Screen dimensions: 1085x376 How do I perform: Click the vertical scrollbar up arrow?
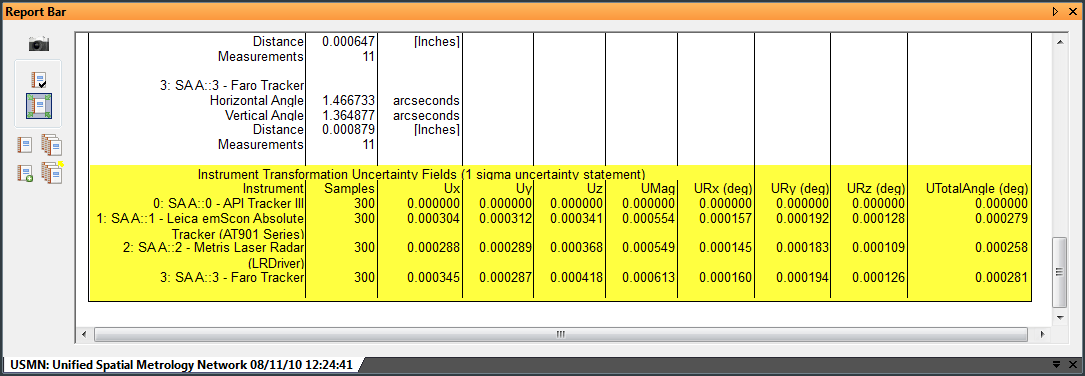(1059, 42)
